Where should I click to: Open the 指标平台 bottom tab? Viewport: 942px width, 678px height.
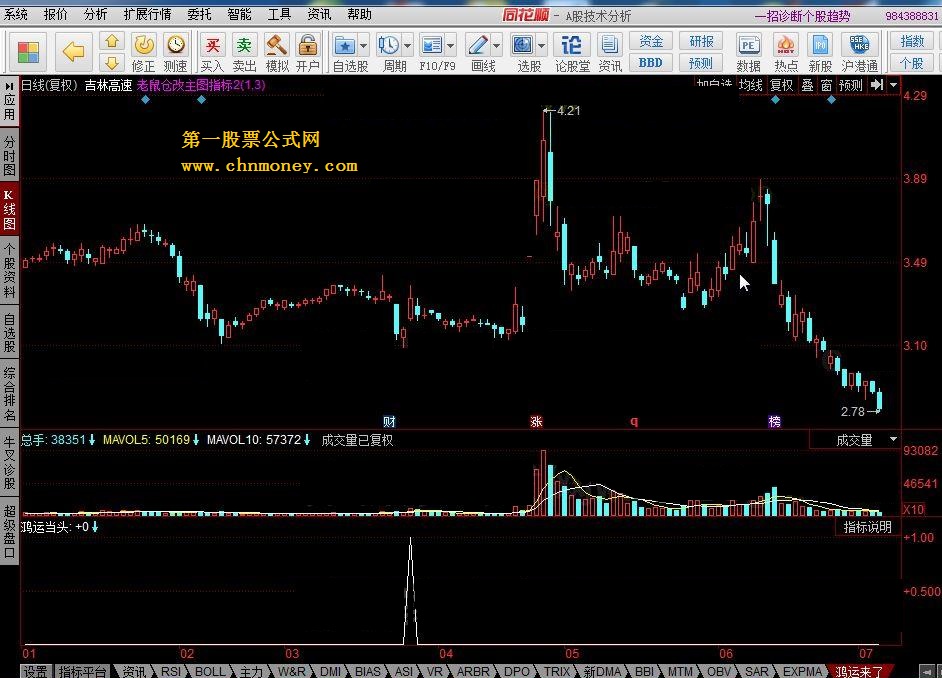[x=83, y=671]
